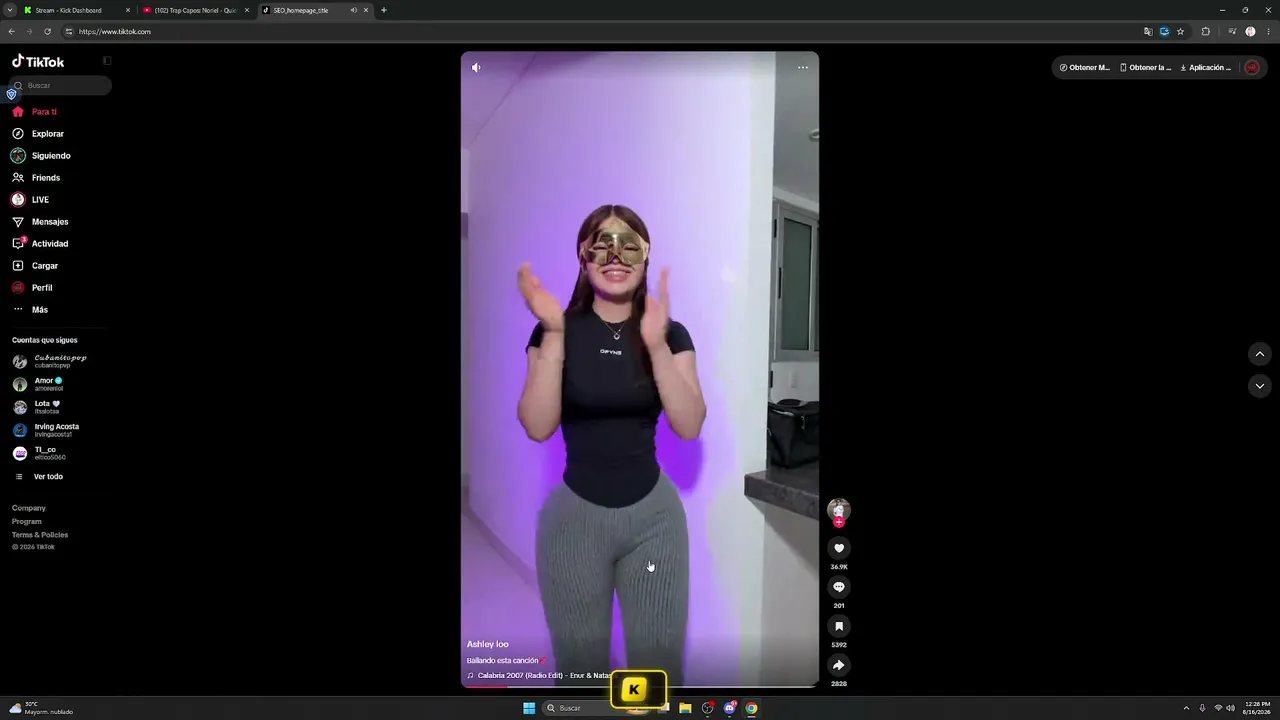Click the TikTok logo

coord(38,62)
